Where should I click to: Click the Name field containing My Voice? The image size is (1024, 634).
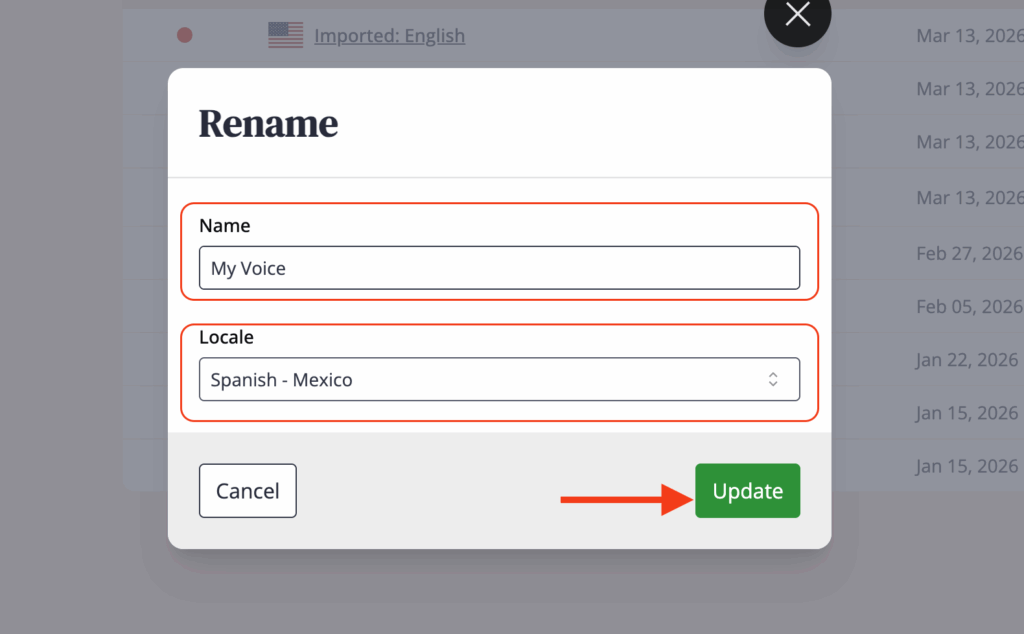click(498, 268)
